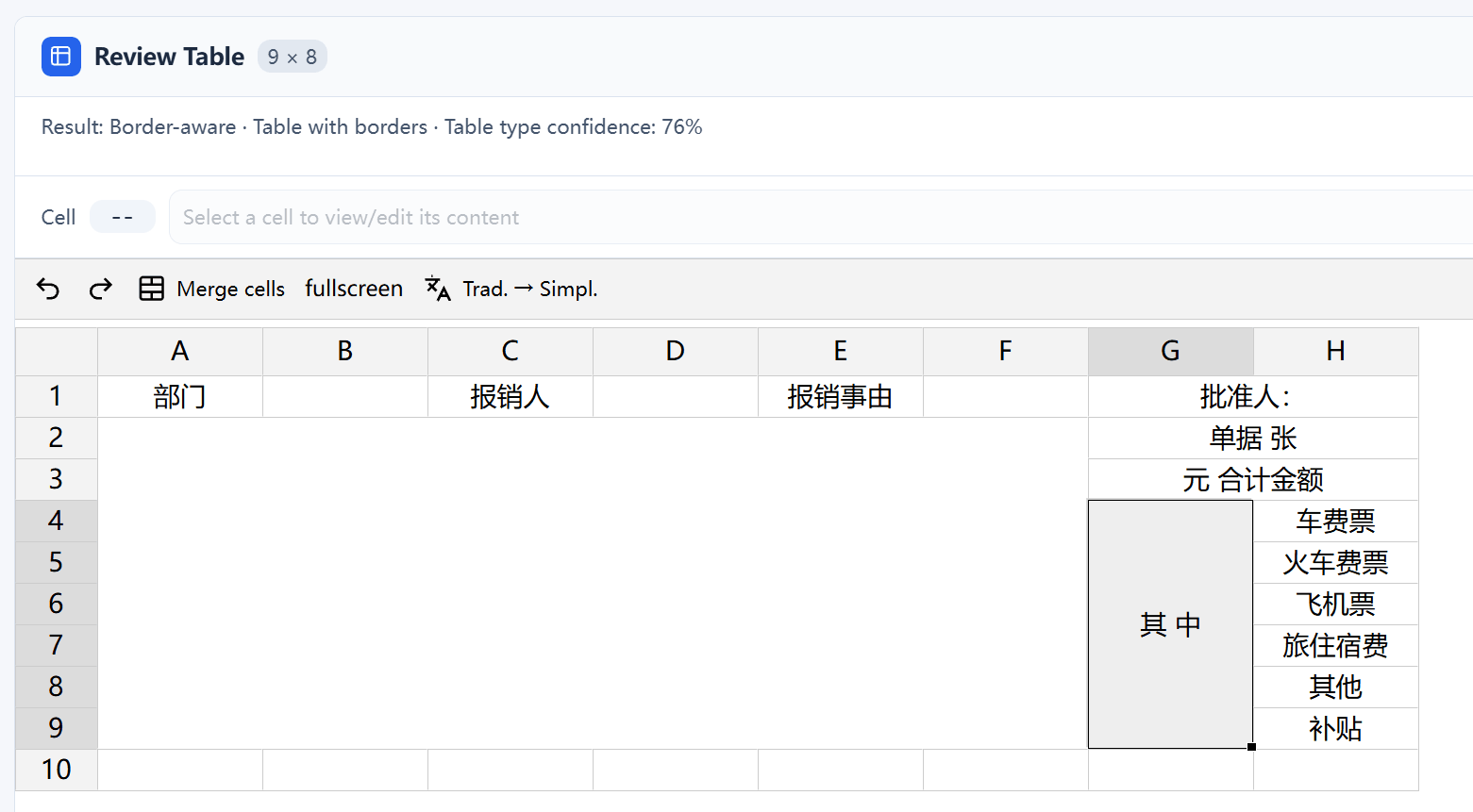
Task: Select empty cell D1
Action: tap(676, 397)
